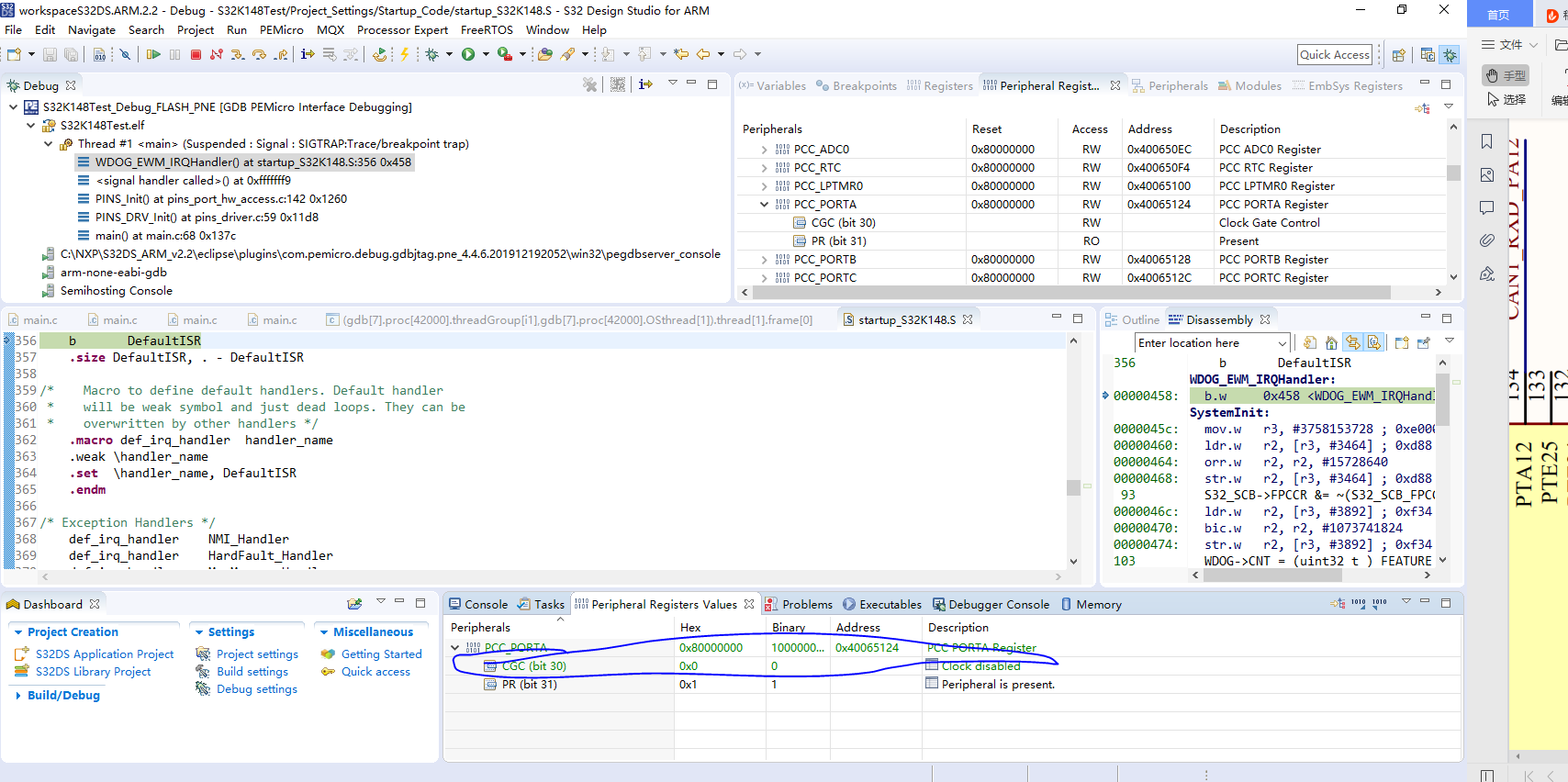Click the Suspend icon in the toolbar
1568x782 pixels.
point(174,55)
